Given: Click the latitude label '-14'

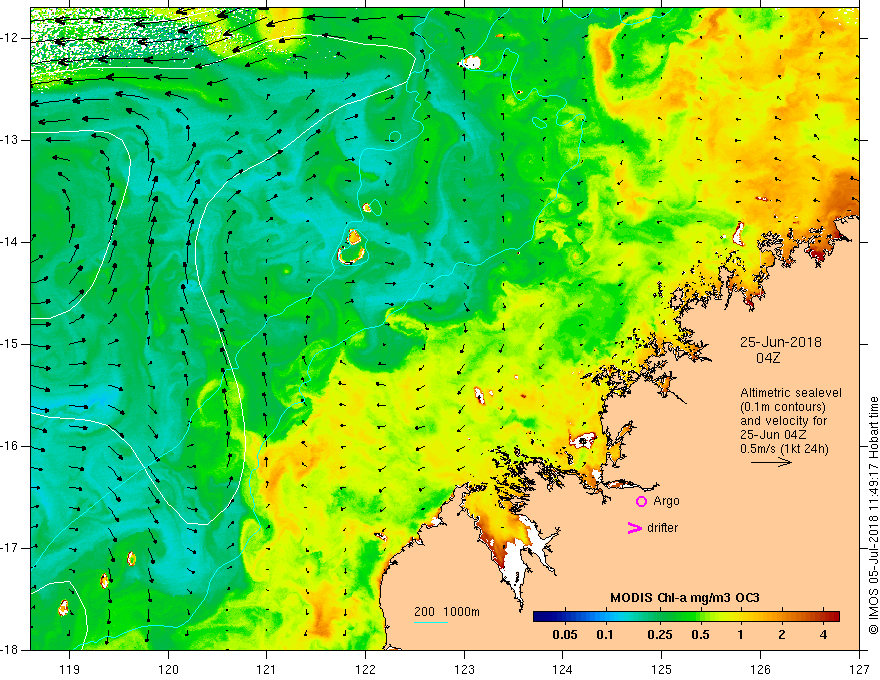Looking at the screenshot, I should tap(10, 242).
